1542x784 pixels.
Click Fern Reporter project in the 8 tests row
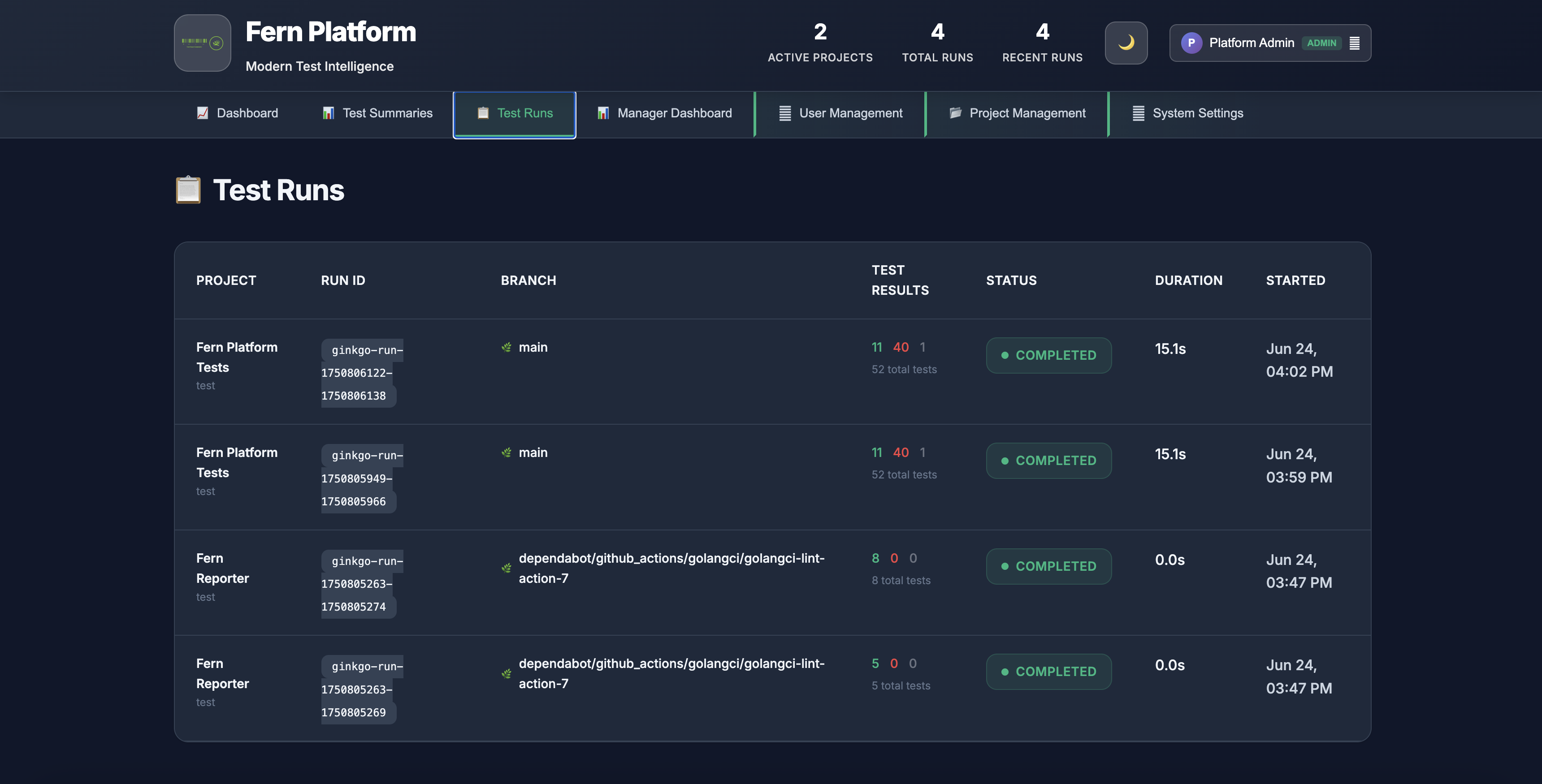click(223, 568)
